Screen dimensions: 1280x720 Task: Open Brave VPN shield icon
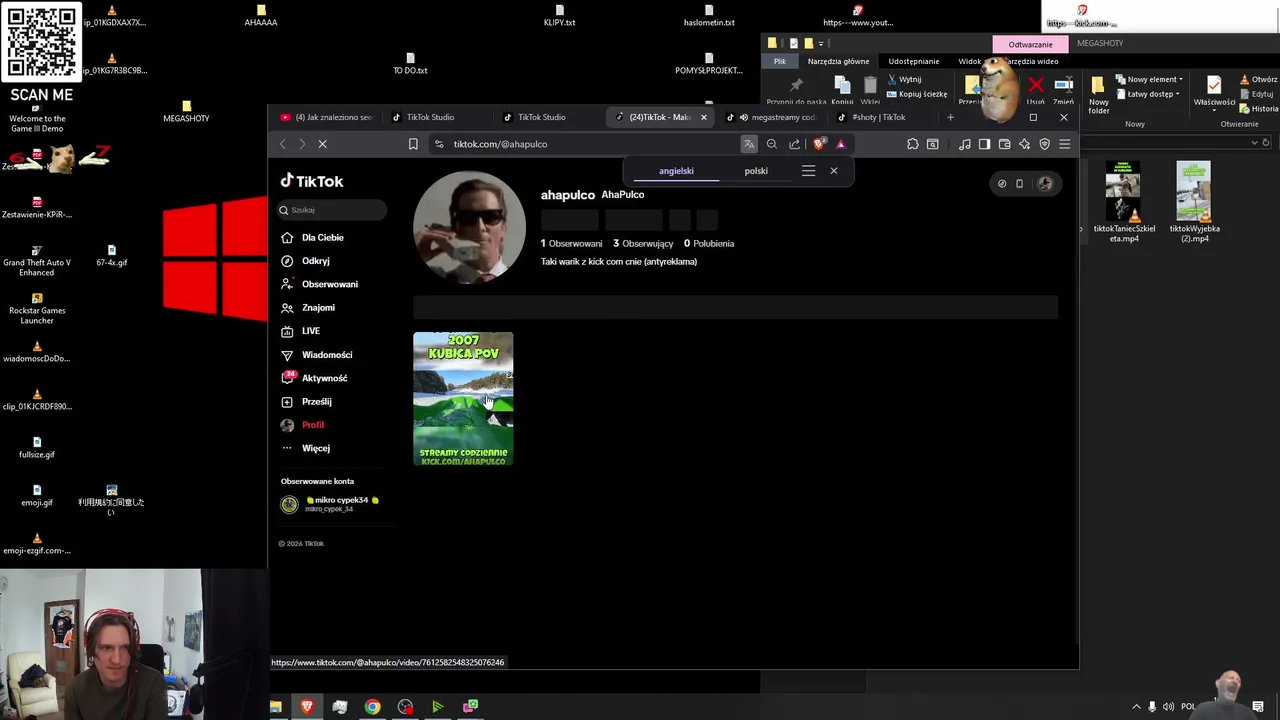[x=1045, y=144]
